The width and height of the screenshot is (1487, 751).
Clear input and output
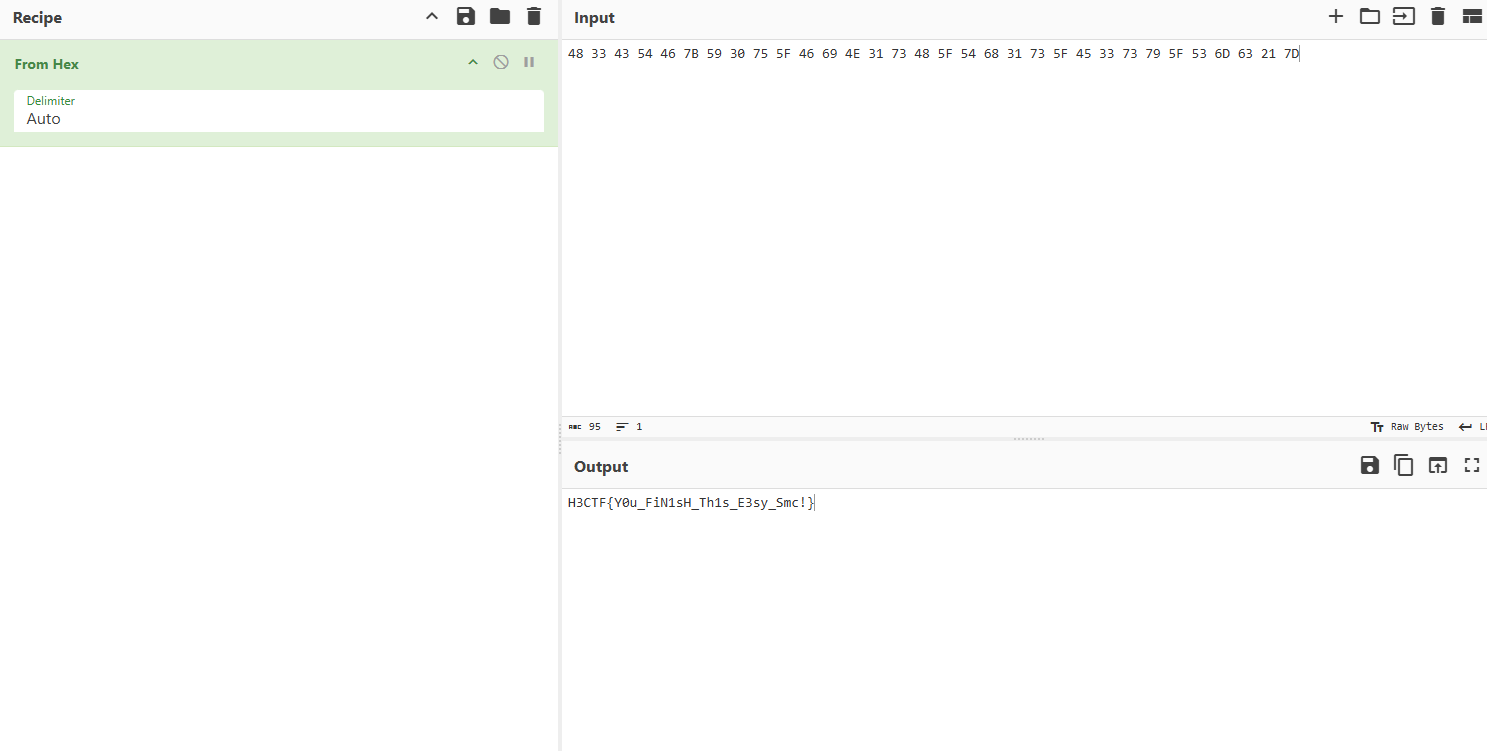click(x=1438, y=16)
